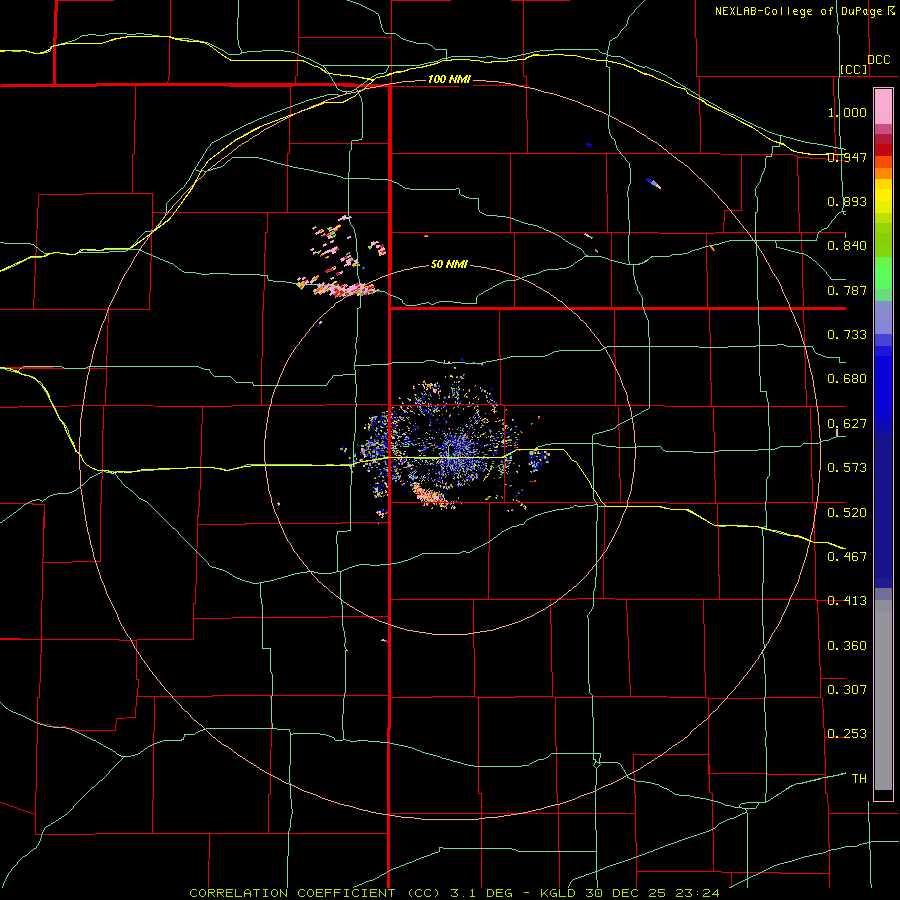Select the 0.573 scale value
Viewport: 900px width, 900px height.
coord(847,468)
